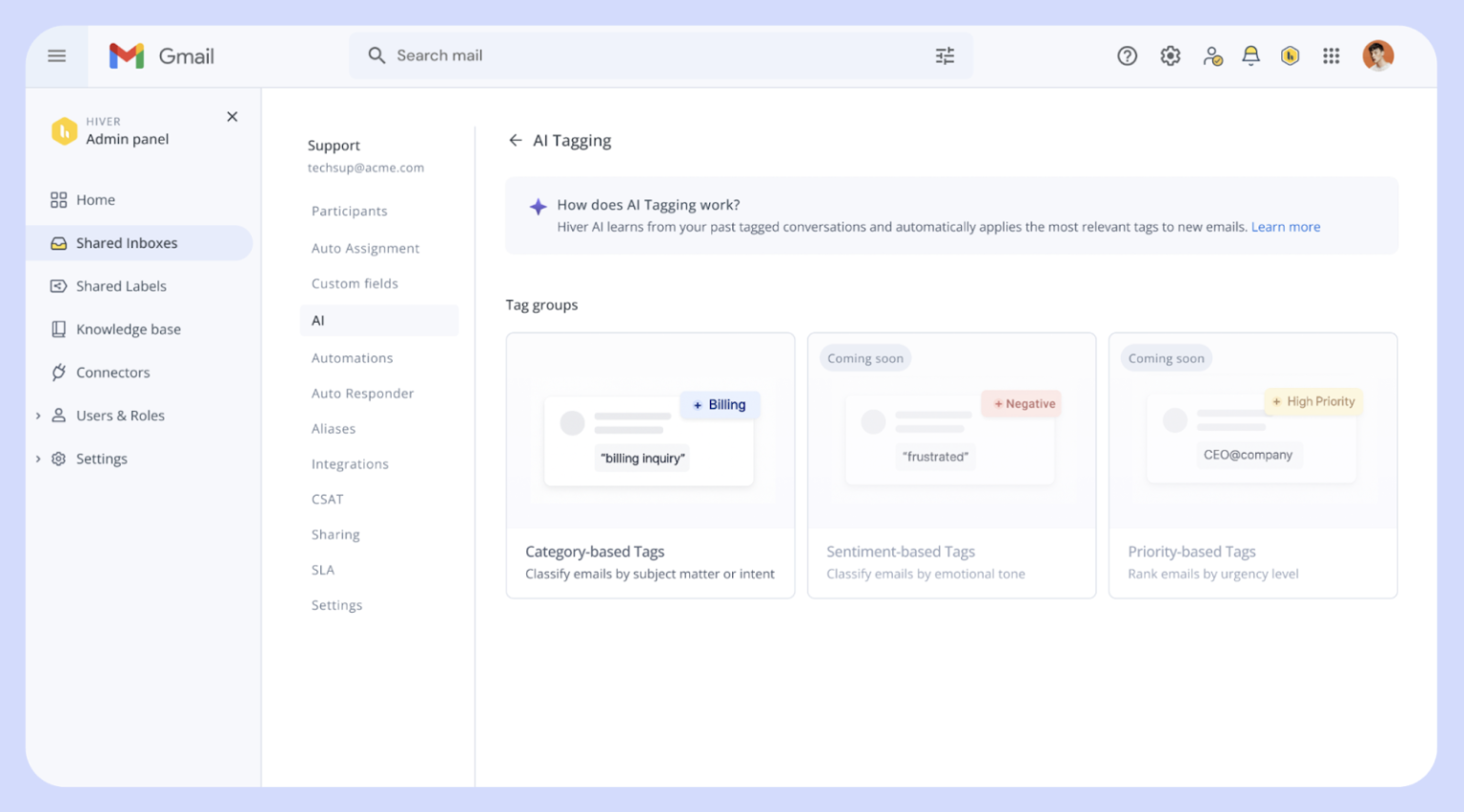Viewport: 1464px width, 812px height.
Task: Open the main hamburger menu
Action: pos(57,56)
